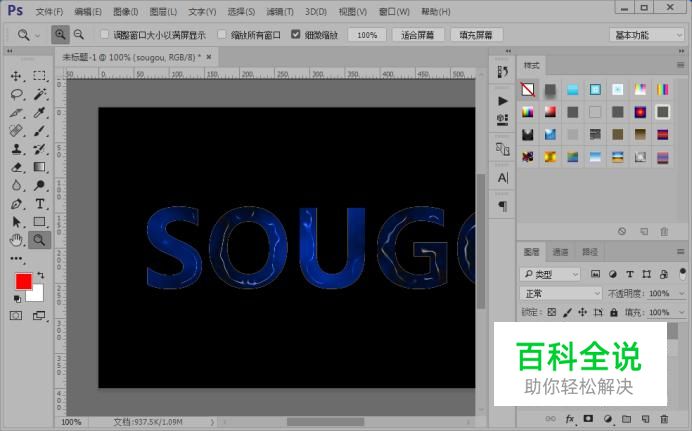
Task: Toggle lock all for the layer
Action: [614, 312]
